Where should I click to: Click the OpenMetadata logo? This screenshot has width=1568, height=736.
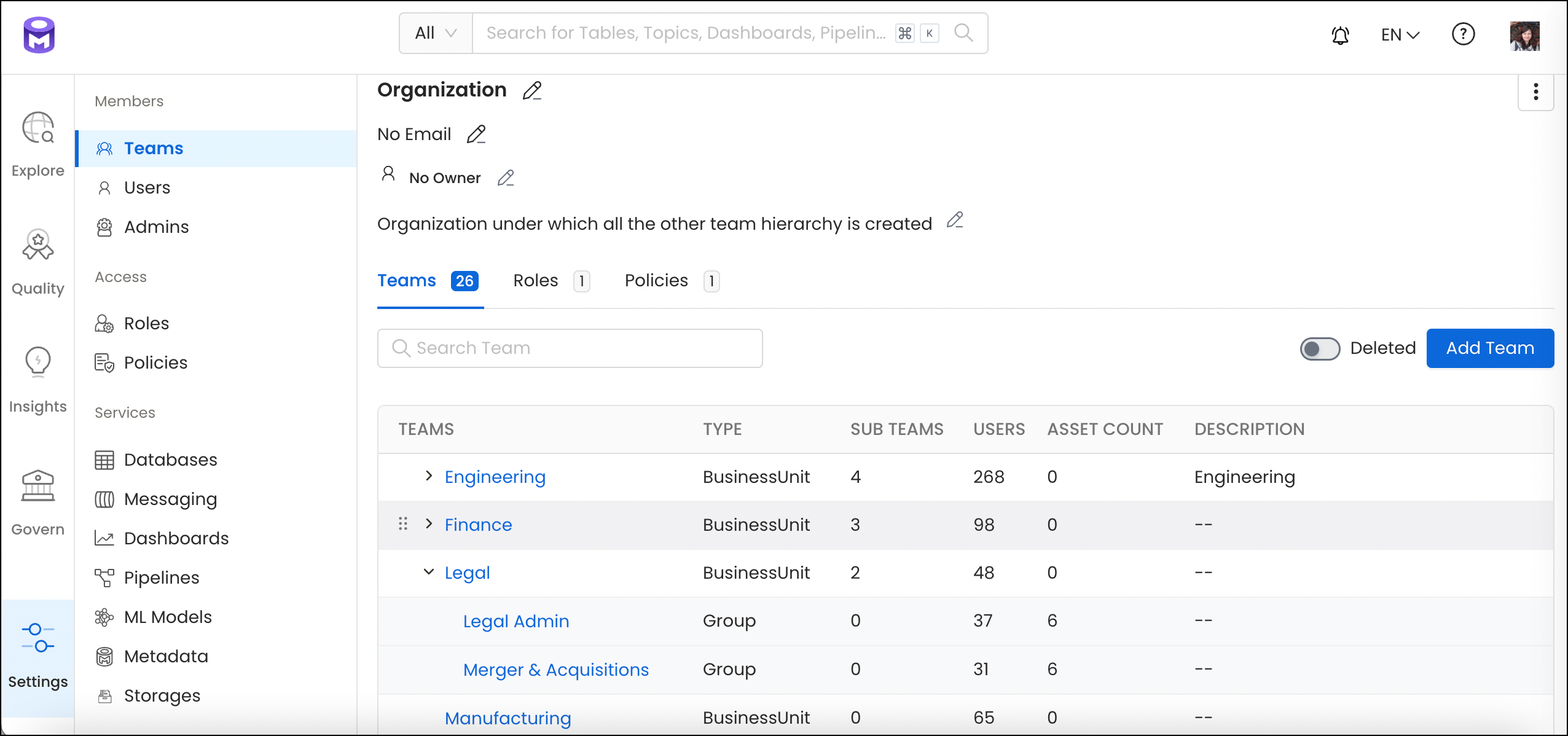click(39, 35)
